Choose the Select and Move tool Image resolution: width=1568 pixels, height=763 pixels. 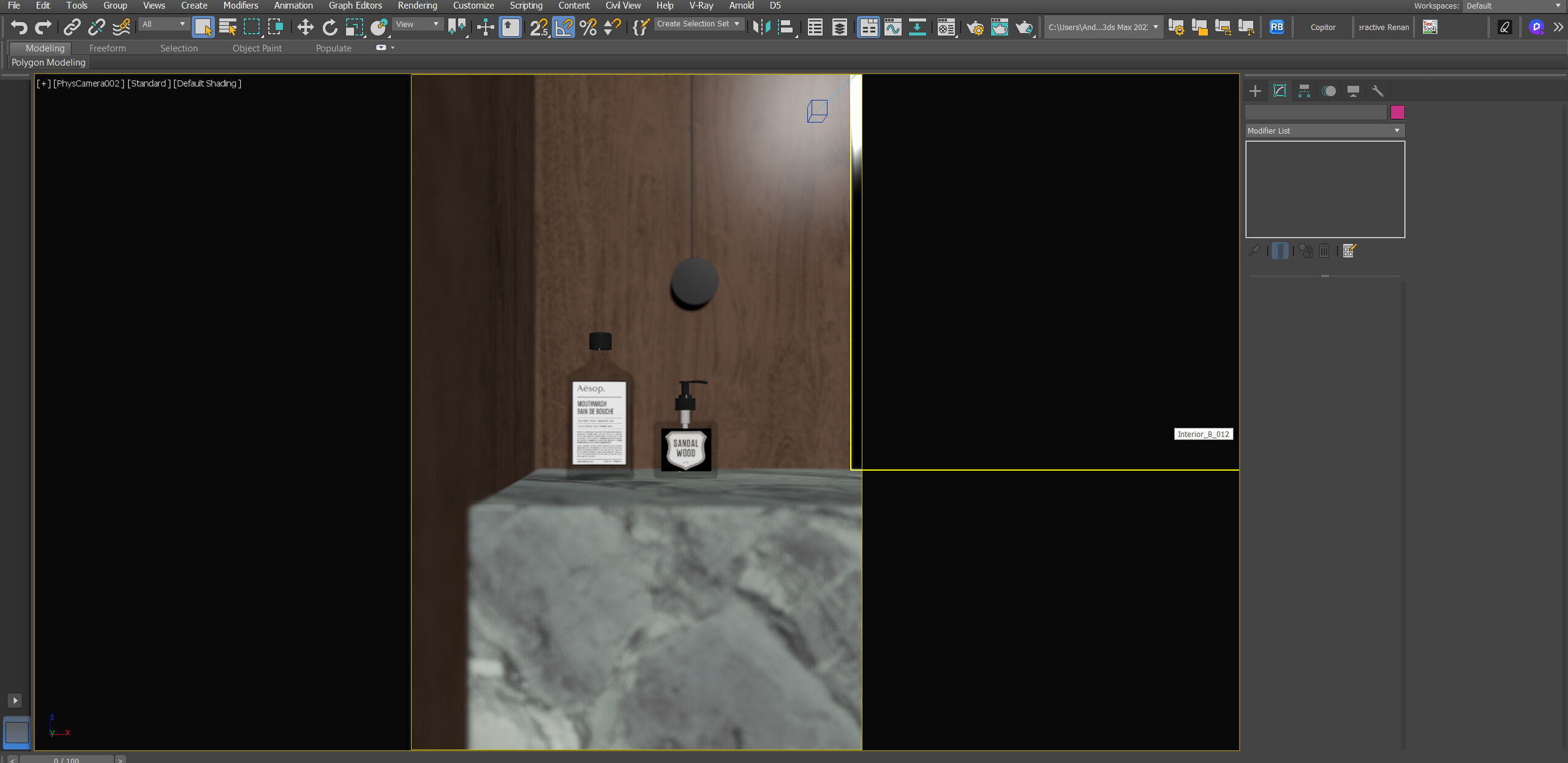(305, 27)
